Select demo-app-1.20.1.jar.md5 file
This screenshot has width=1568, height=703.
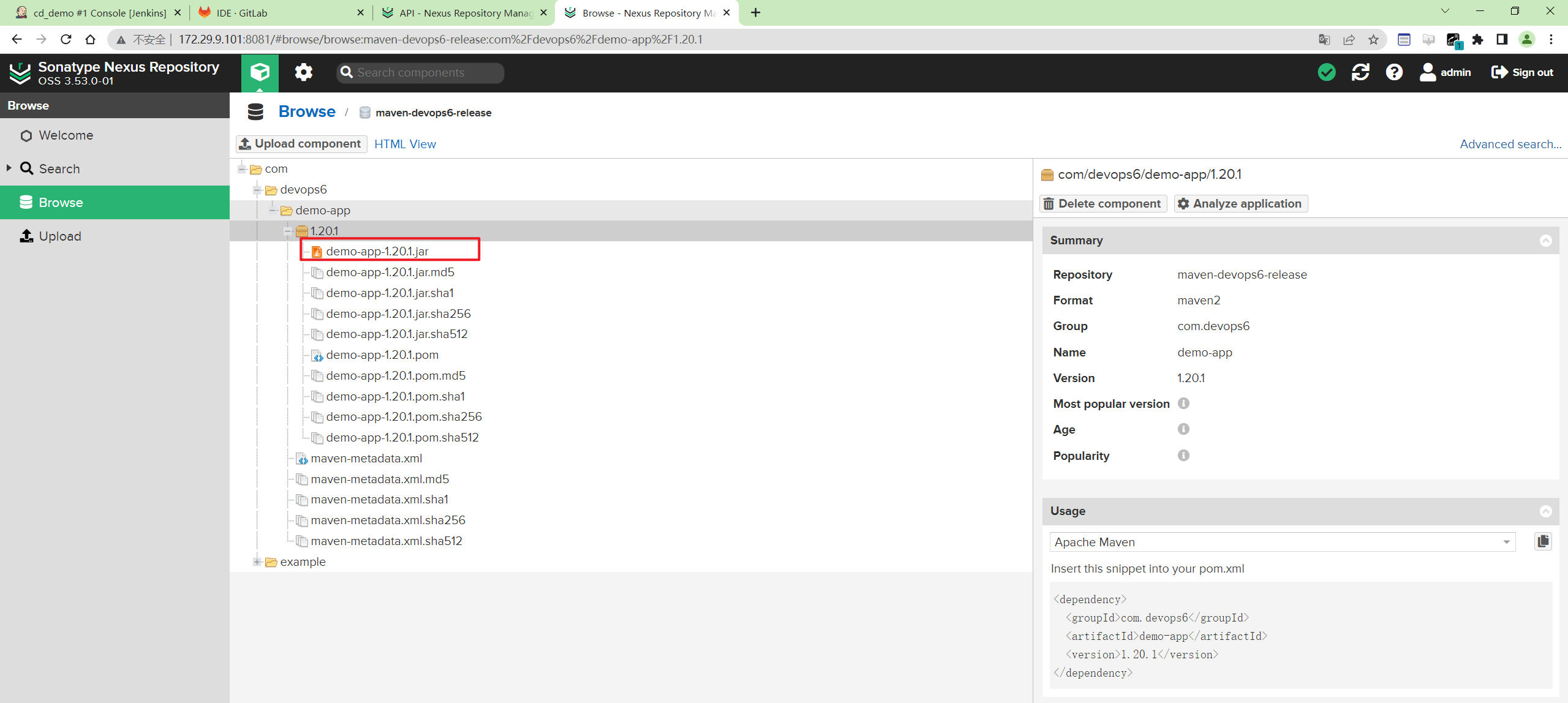[390, 273]
